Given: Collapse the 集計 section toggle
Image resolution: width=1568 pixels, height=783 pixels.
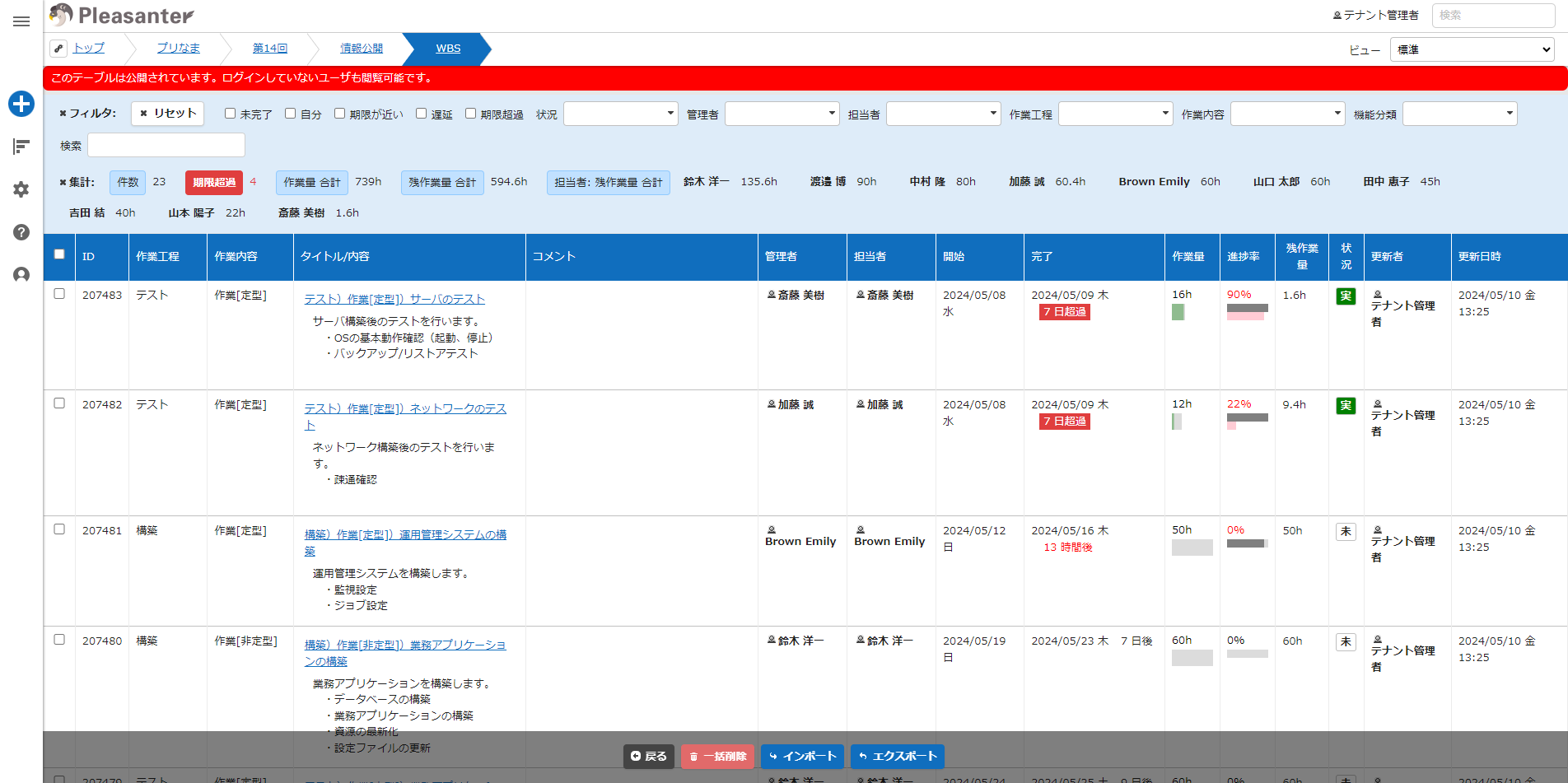Looking at the screenshot, I should click(x=77, y=182).
